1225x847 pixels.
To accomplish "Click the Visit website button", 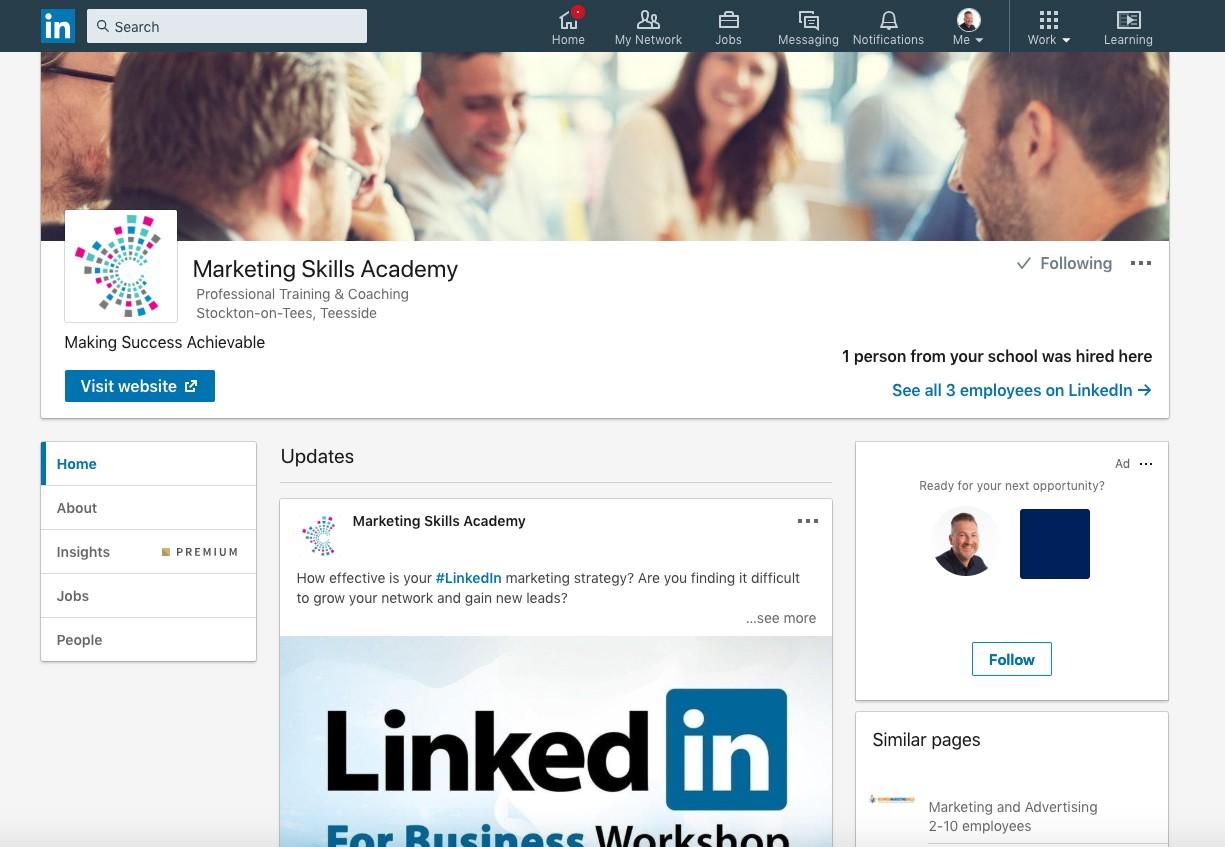I will coord(140,386).
